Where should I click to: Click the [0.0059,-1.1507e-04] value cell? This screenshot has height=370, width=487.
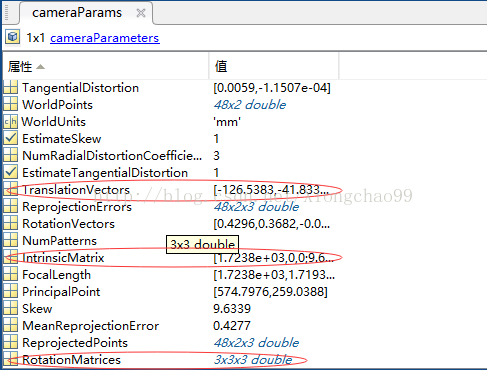pos(272,88)
